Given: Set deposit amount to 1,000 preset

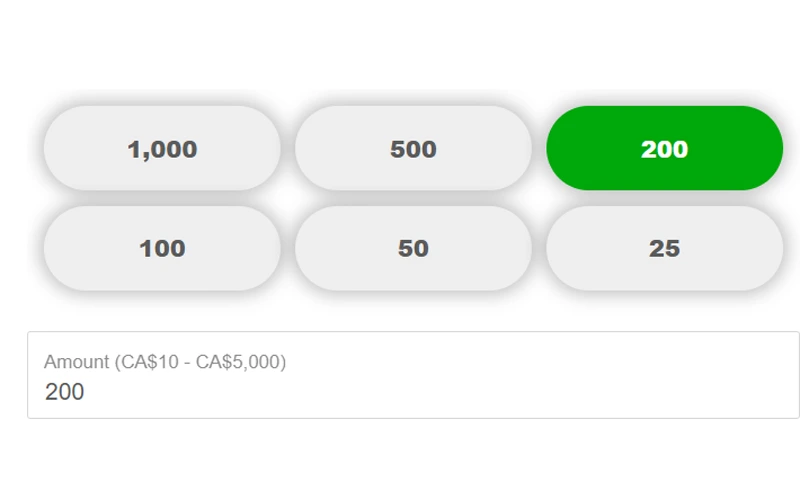Looking at the screenshot, I should pos(162,148).
